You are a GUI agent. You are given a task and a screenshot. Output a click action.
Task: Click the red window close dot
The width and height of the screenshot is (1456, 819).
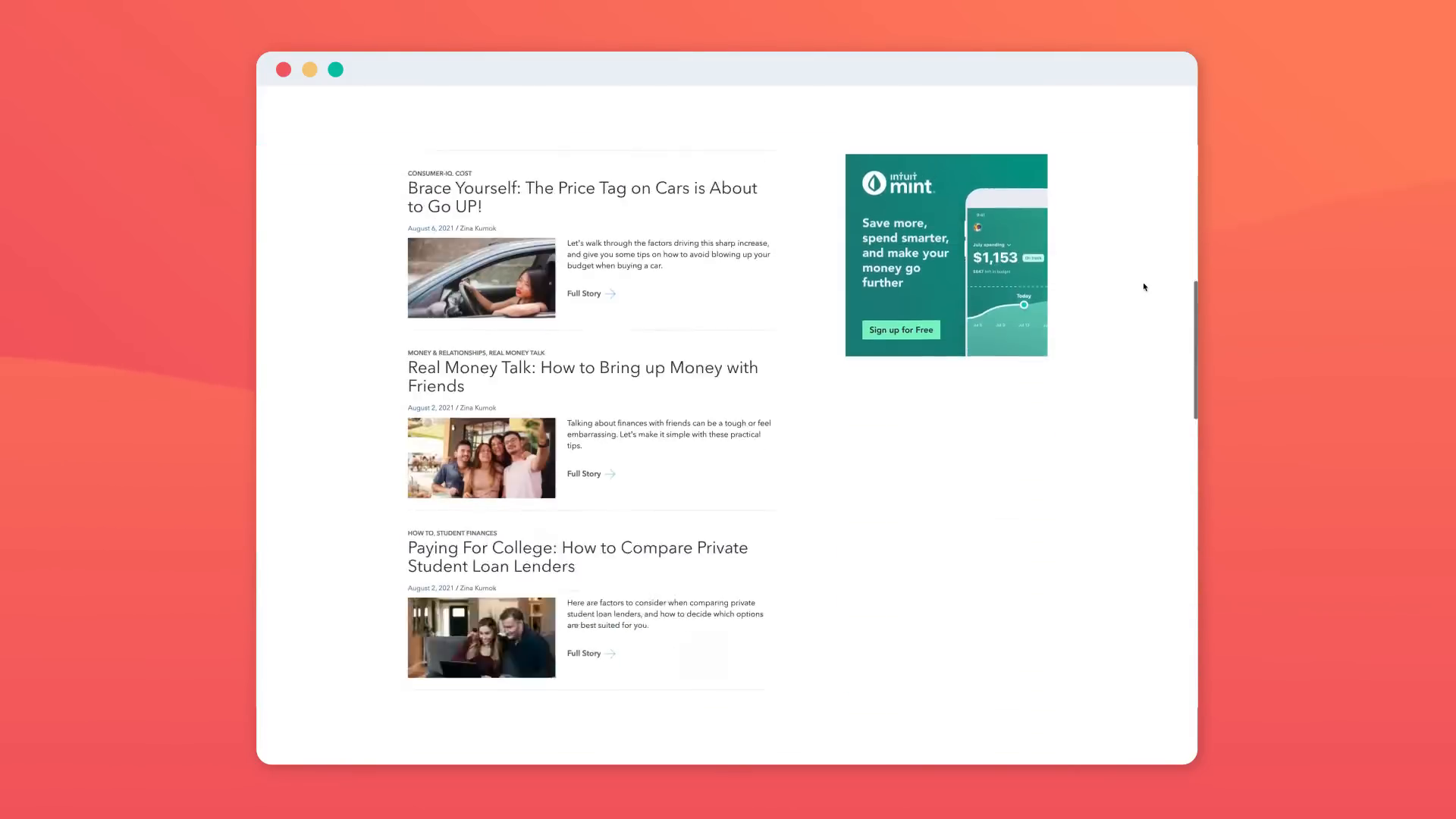tap(284, 70)
